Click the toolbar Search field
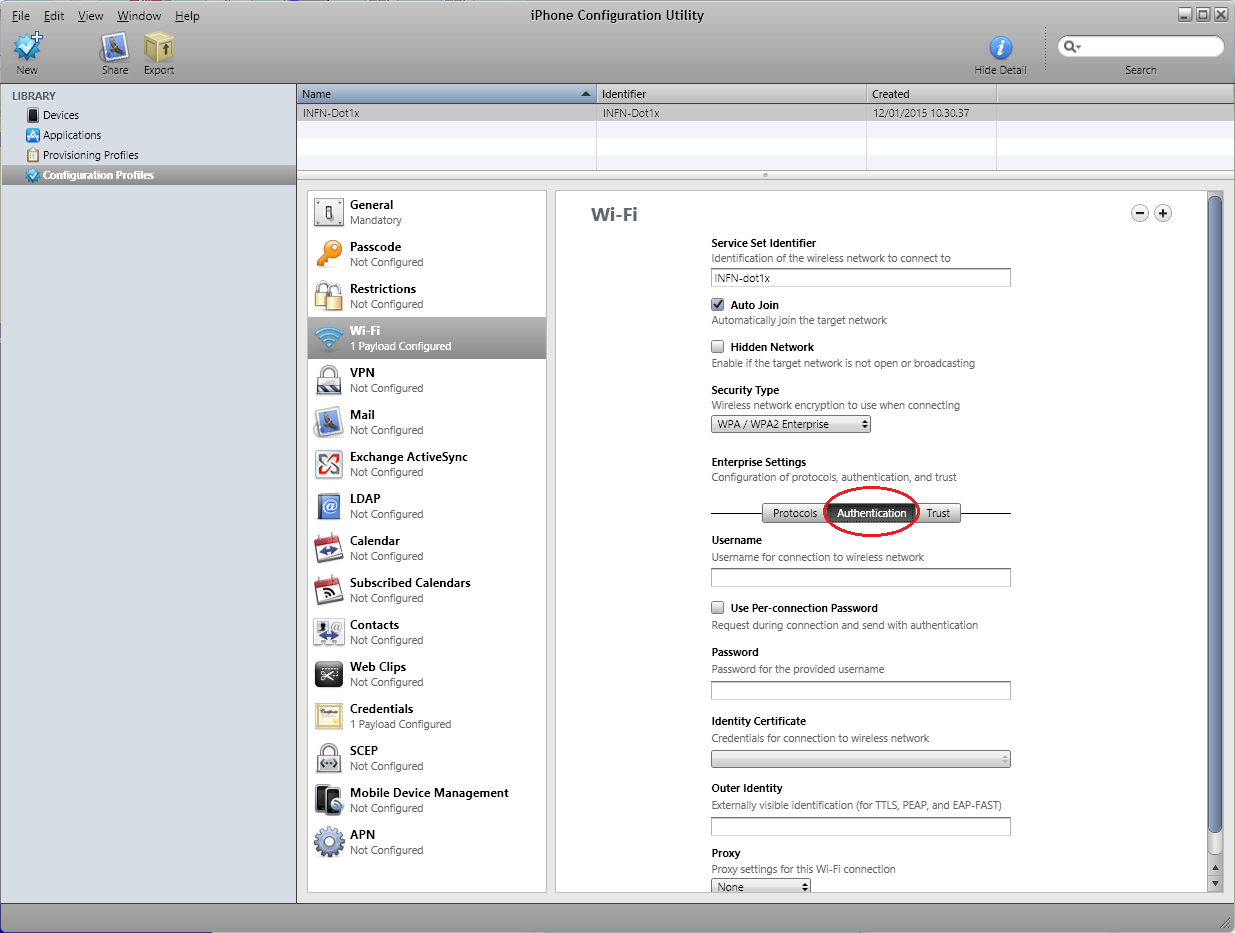The image size is (1235, 933). click(x=1141, y=47)
